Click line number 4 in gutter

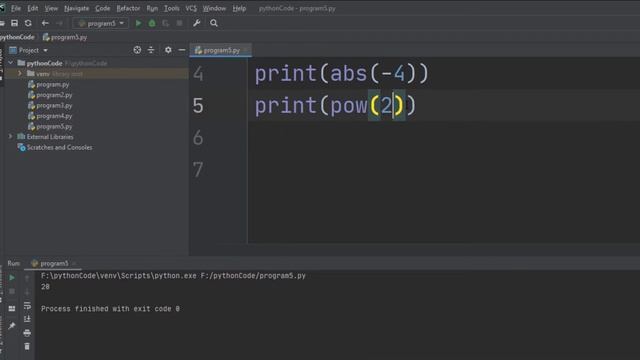(x=198, y=74)
